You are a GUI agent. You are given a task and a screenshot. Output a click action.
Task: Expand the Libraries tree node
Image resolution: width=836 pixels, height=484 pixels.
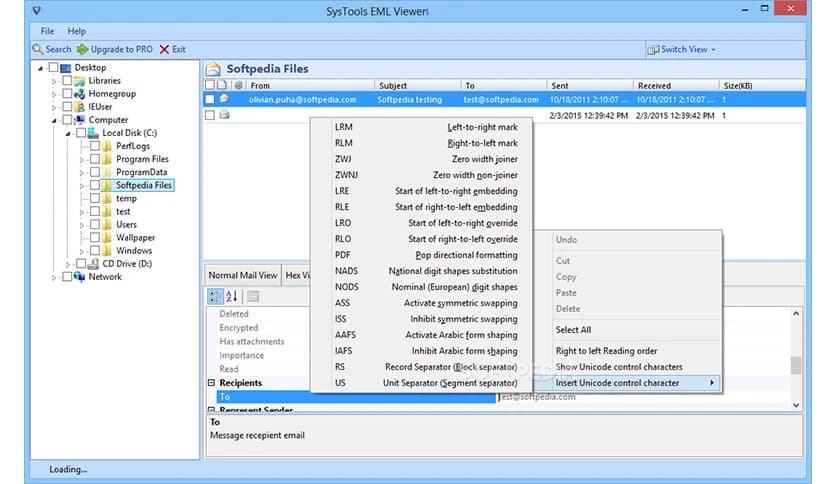tap(54, 81)
